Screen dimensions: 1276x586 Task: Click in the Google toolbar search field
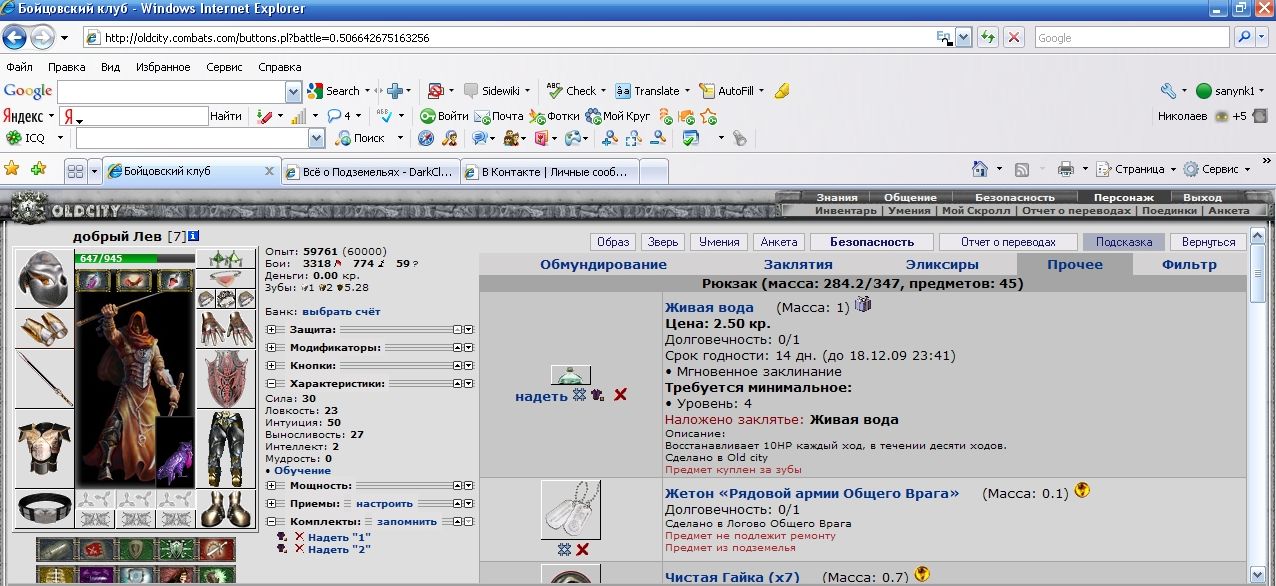point(171,91)
